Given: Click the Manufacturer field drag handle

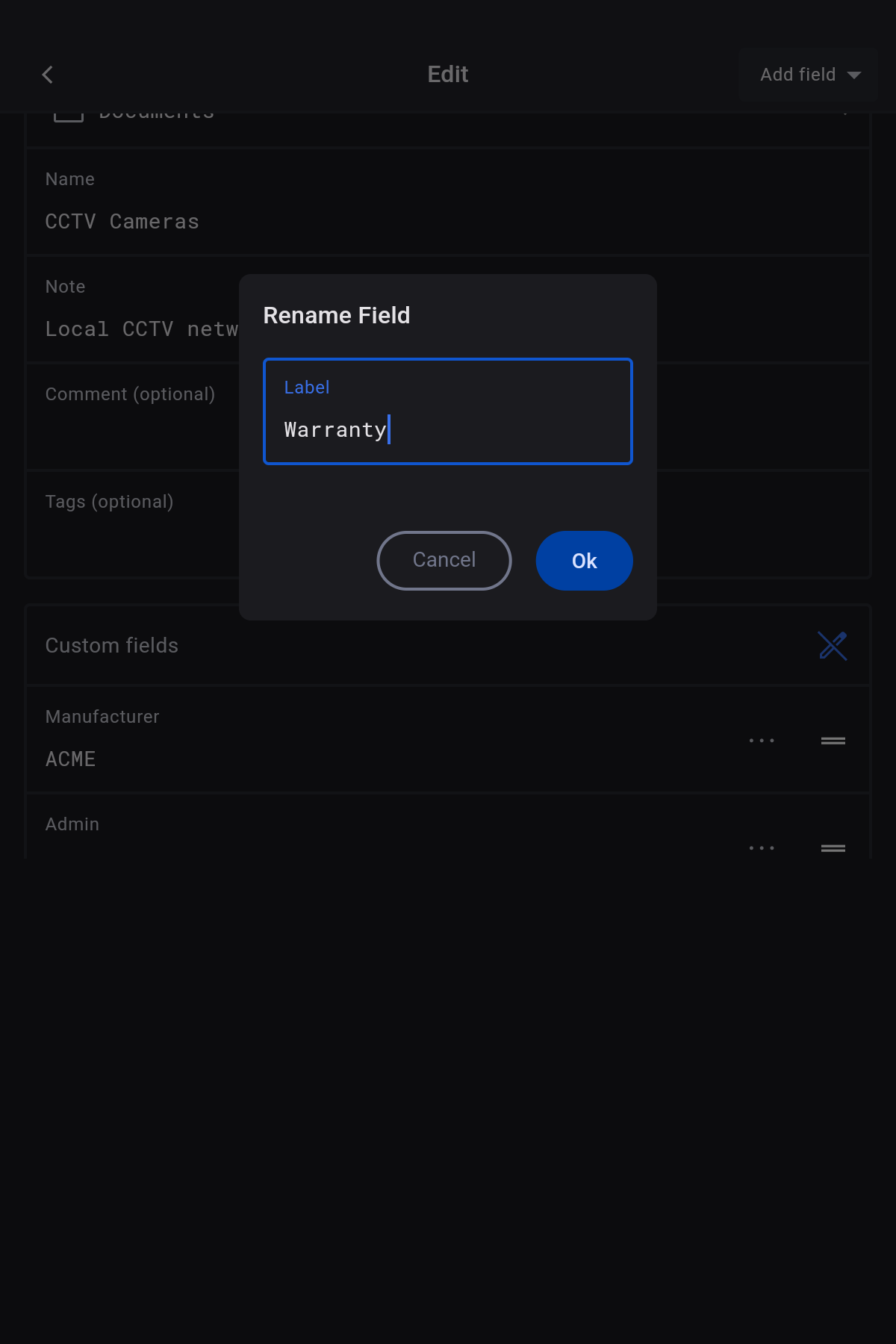Looking at the screenshot, I should [x=833, y=741].
